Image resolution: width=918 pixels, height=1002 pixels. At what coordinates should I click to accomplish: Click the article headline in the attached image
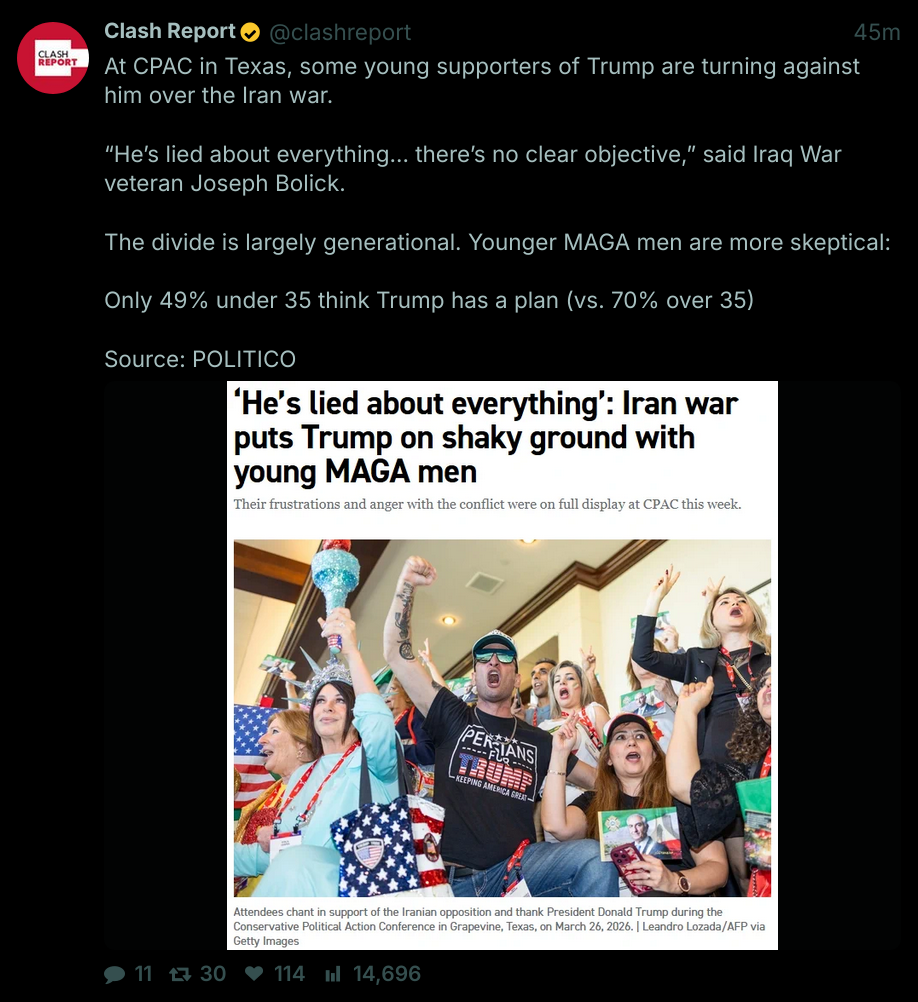(486, 438)
